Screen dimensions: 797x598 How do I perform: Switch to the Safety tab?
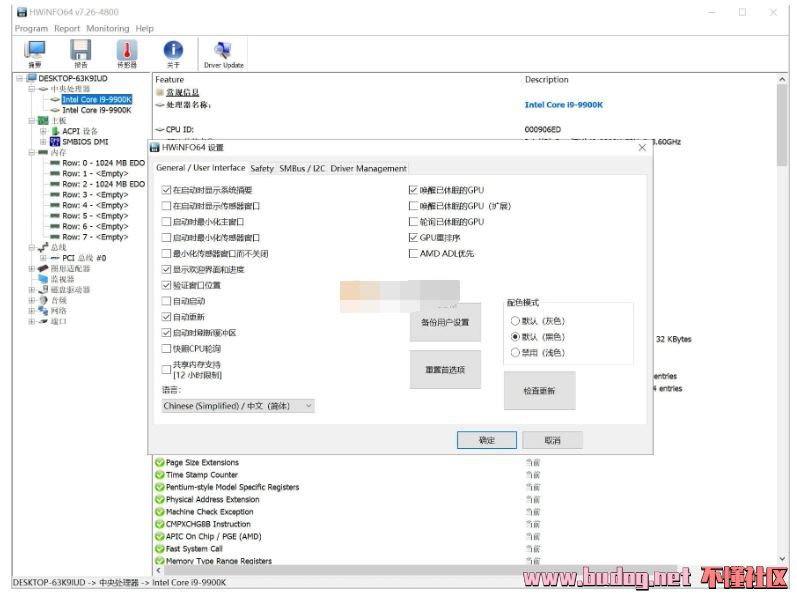(262, 168)
